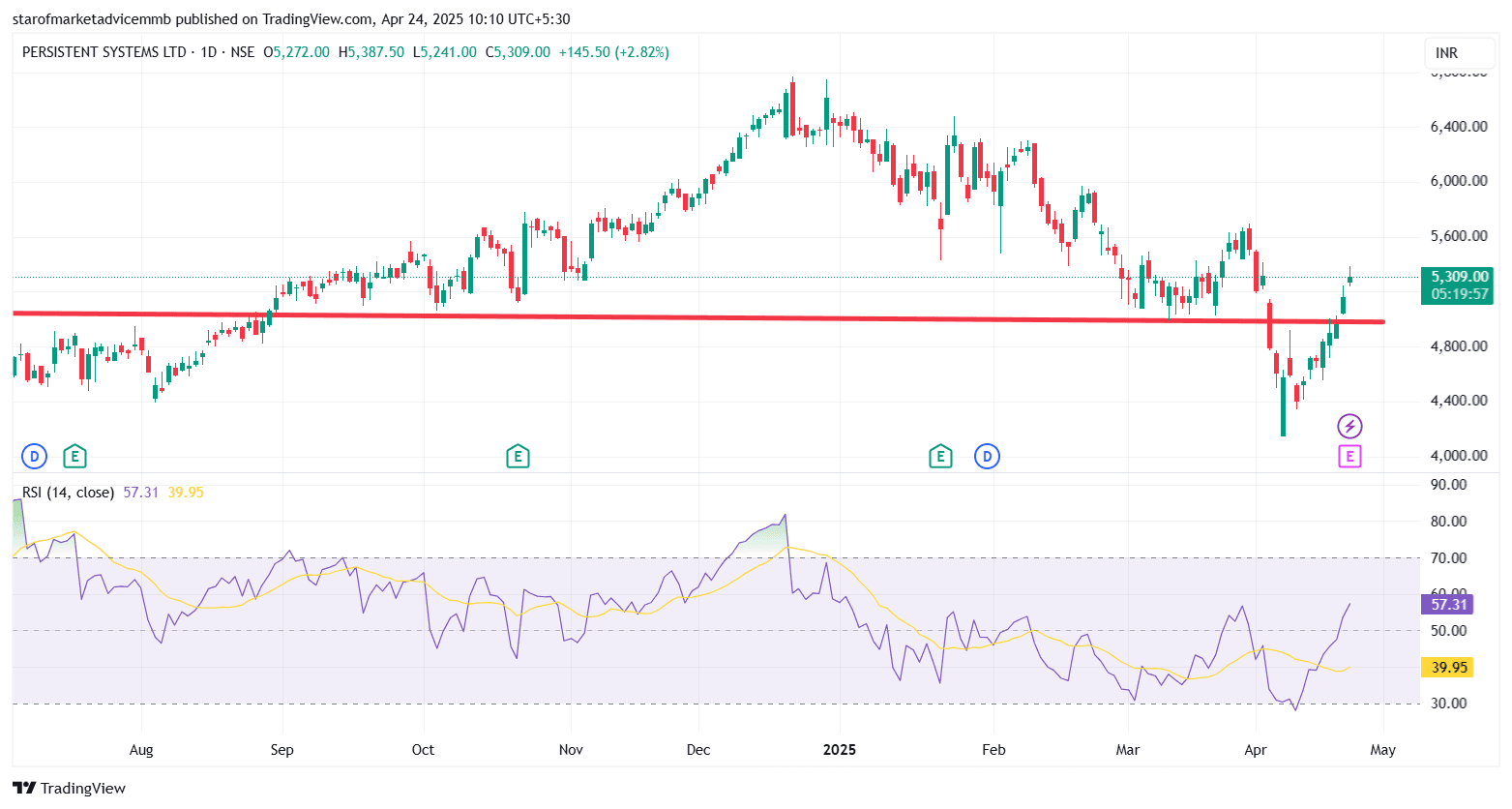Screen dimensions: 1512x809
Task: Click the Sep label on the time axis
Action: point(282,750)
